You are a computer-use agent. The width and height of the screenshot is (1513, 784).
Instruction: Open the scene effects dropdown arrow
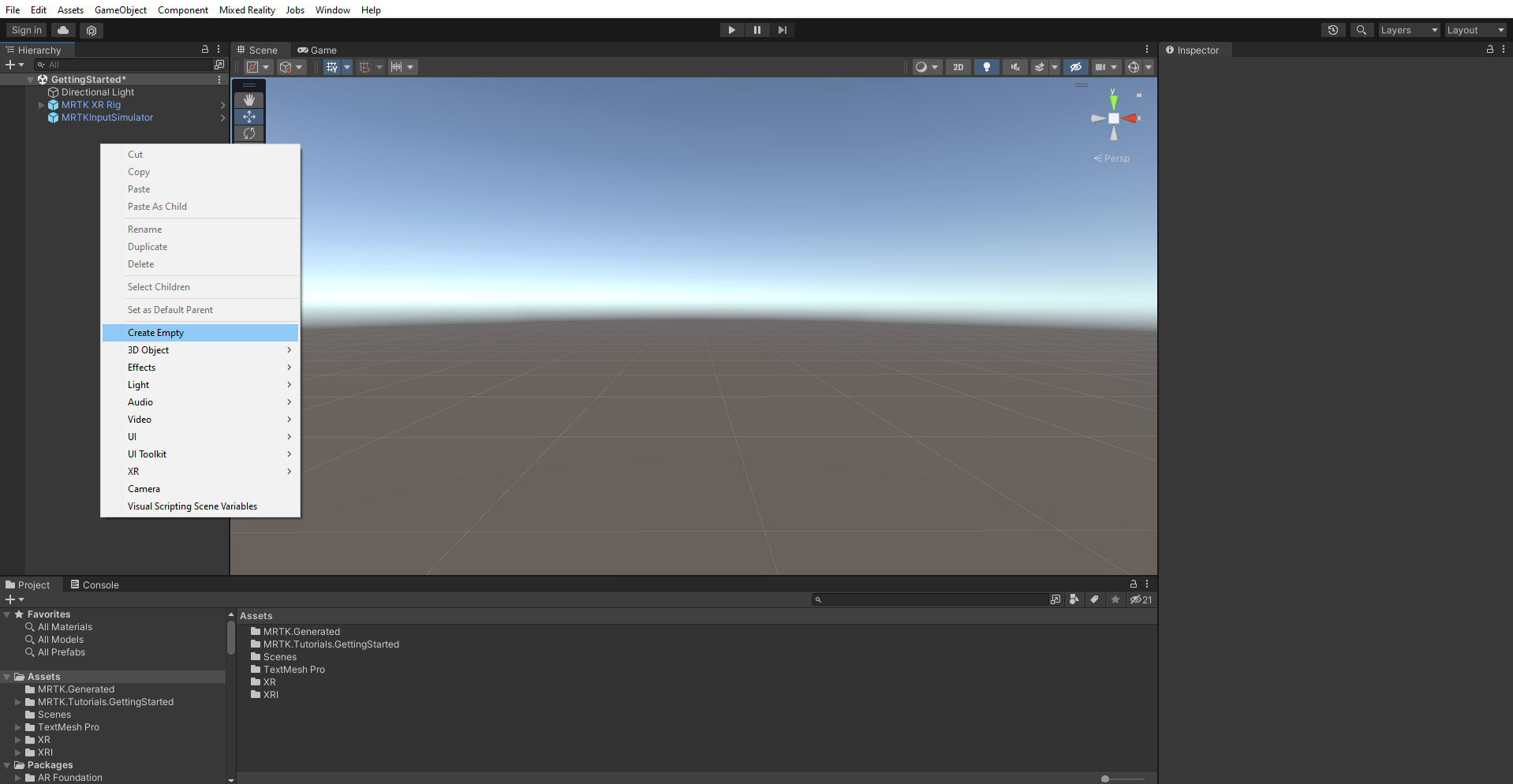tap(1055, 67)
